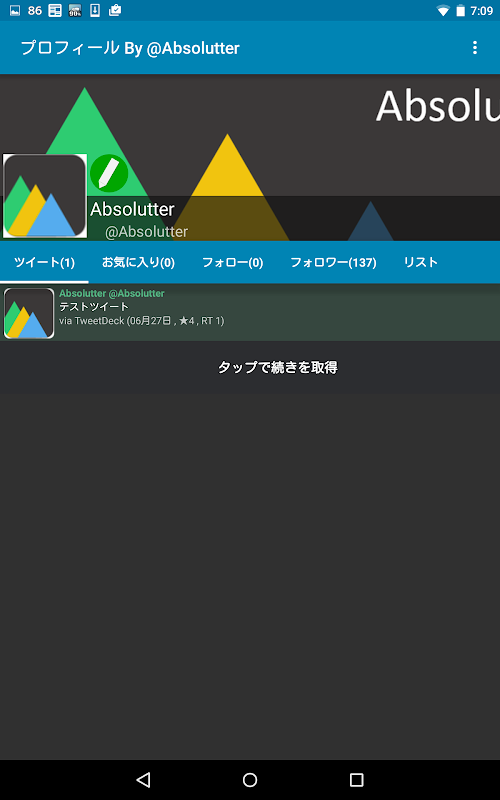Switch to the ツイート(1) tab
The image size is (500, 800).
coord(44,262)
